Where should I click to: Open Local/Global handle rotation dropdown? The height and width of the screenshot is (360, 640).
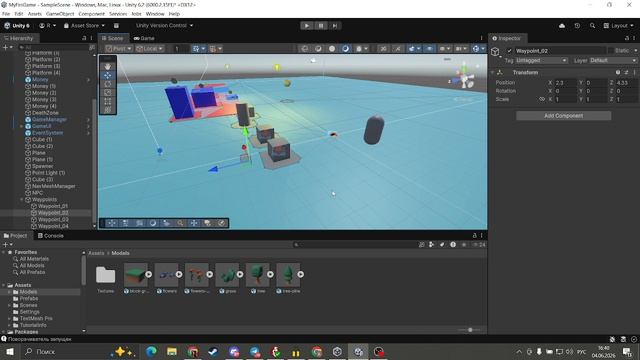[149, 49]
